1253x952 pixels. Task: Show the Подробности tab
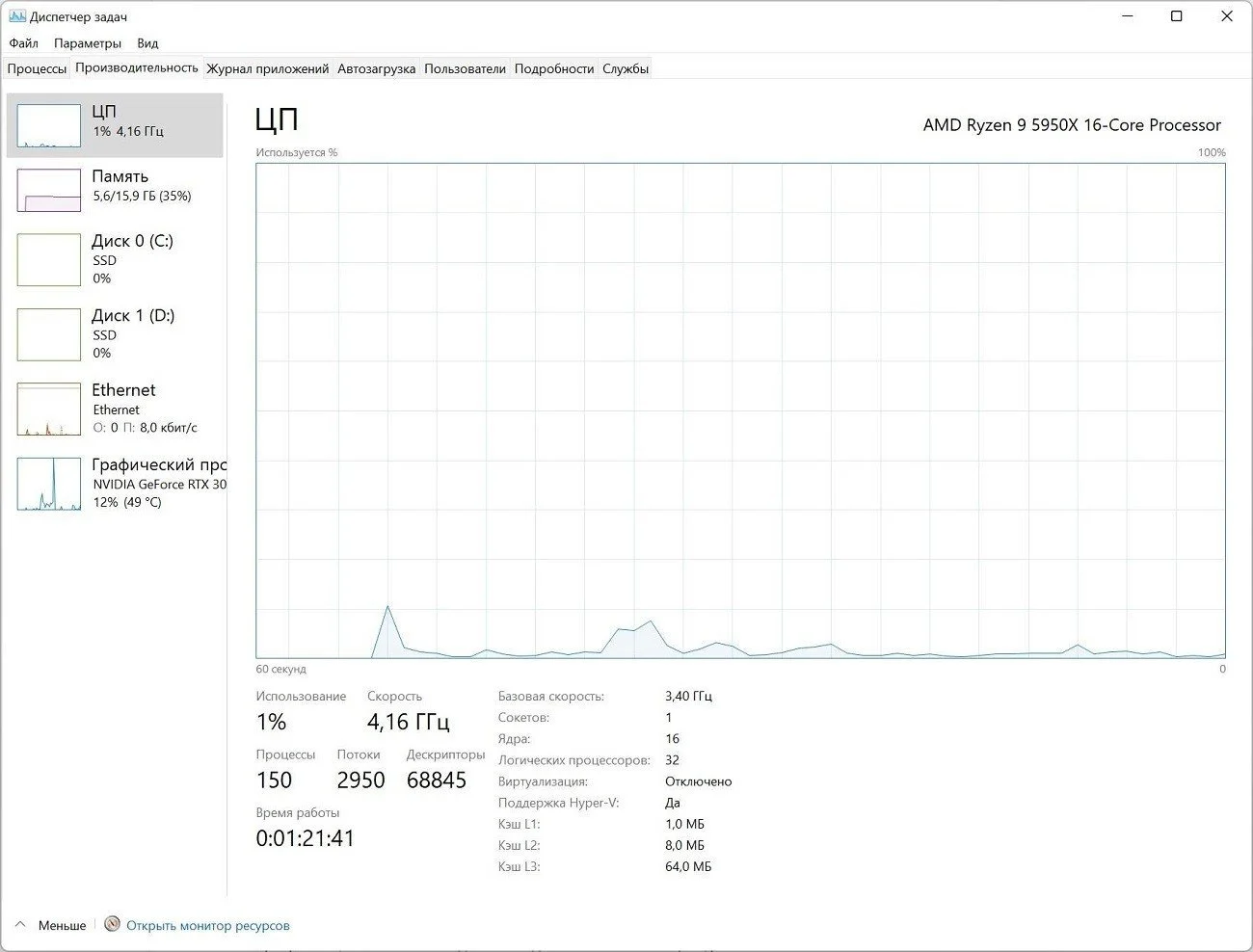click(x=554, y=68)
